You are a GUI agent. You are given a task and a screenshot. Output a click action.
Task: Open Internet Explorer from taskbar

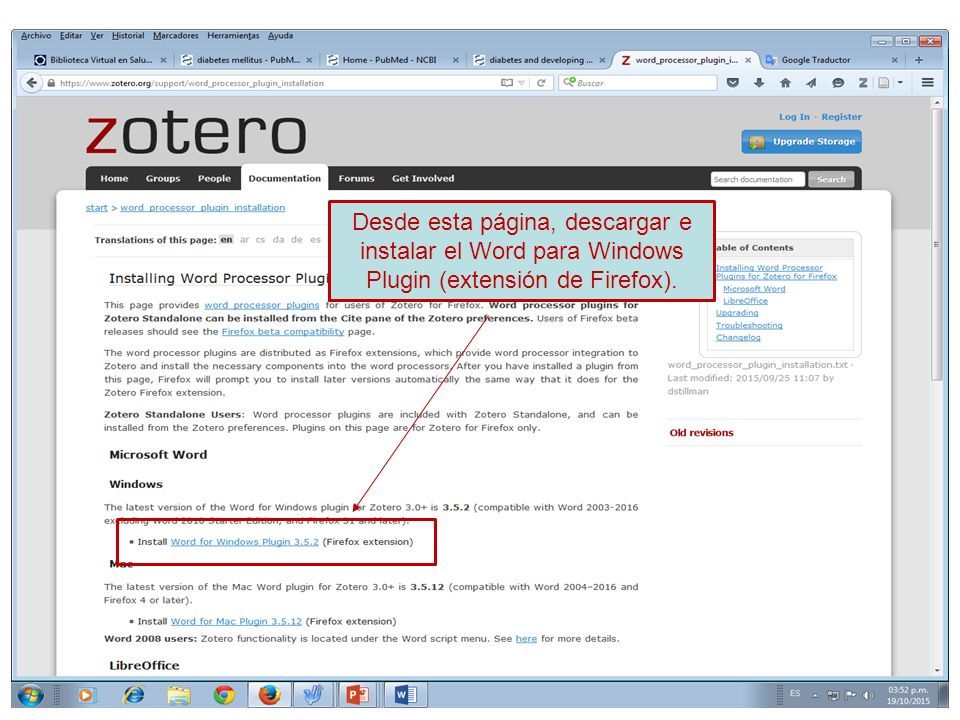(x=133, y=695)
